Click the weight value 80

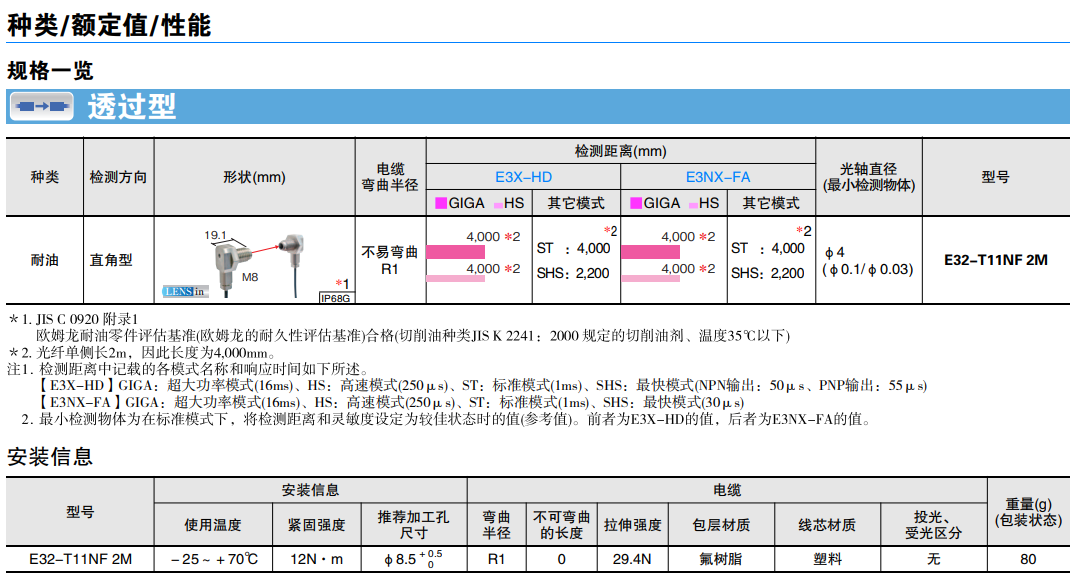pyautogui.click(x=1028, y=559)
